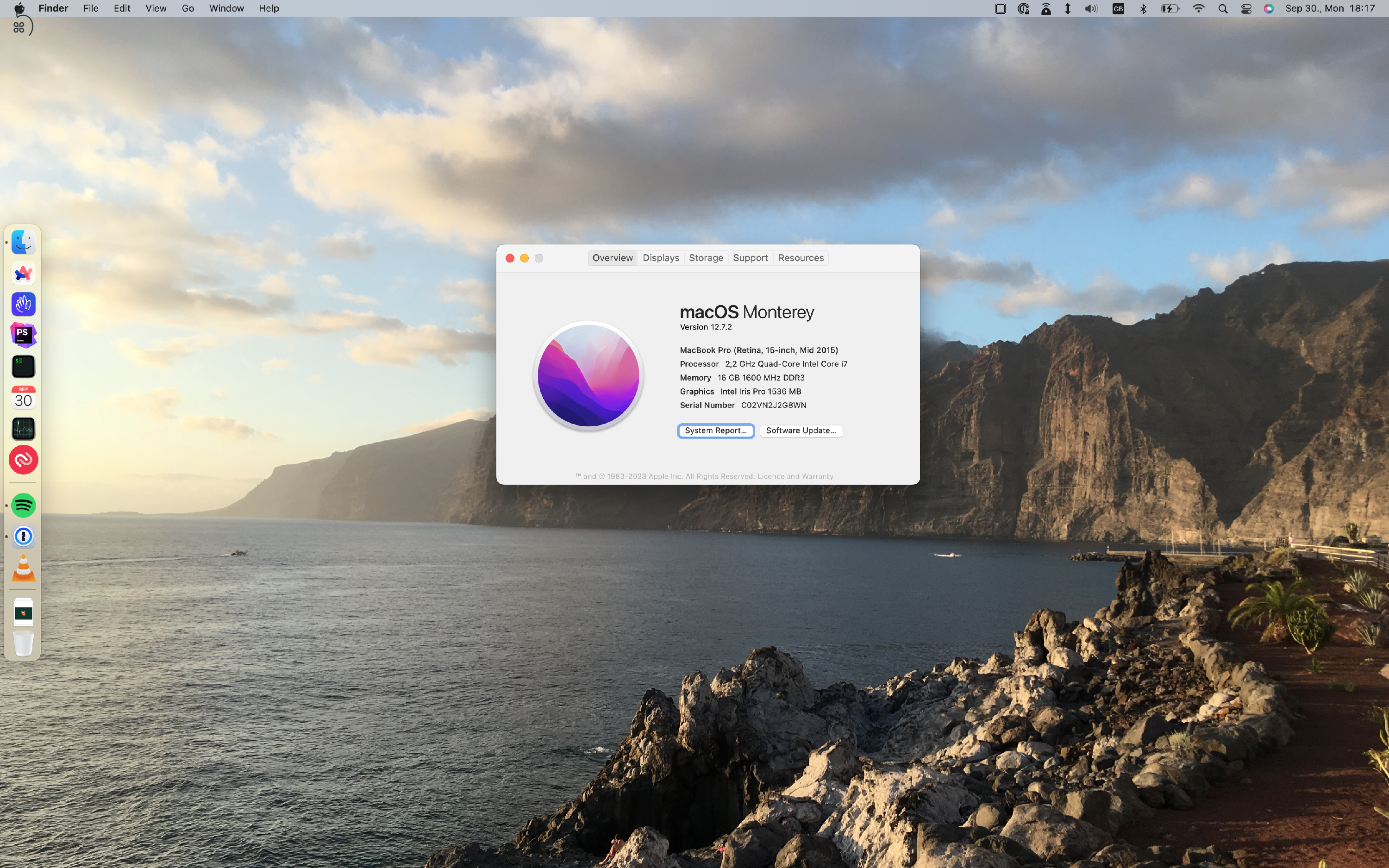
Task: Open the Trash in the Dock
Action: [23, 643]
